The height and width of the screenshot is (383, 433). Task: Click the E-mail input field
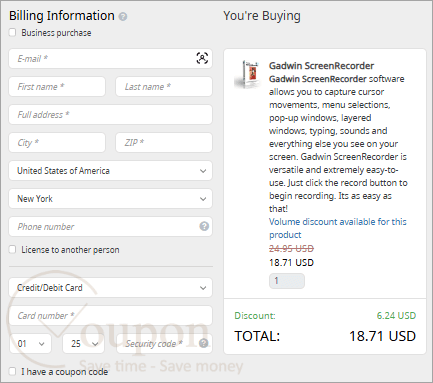(110, 59)
